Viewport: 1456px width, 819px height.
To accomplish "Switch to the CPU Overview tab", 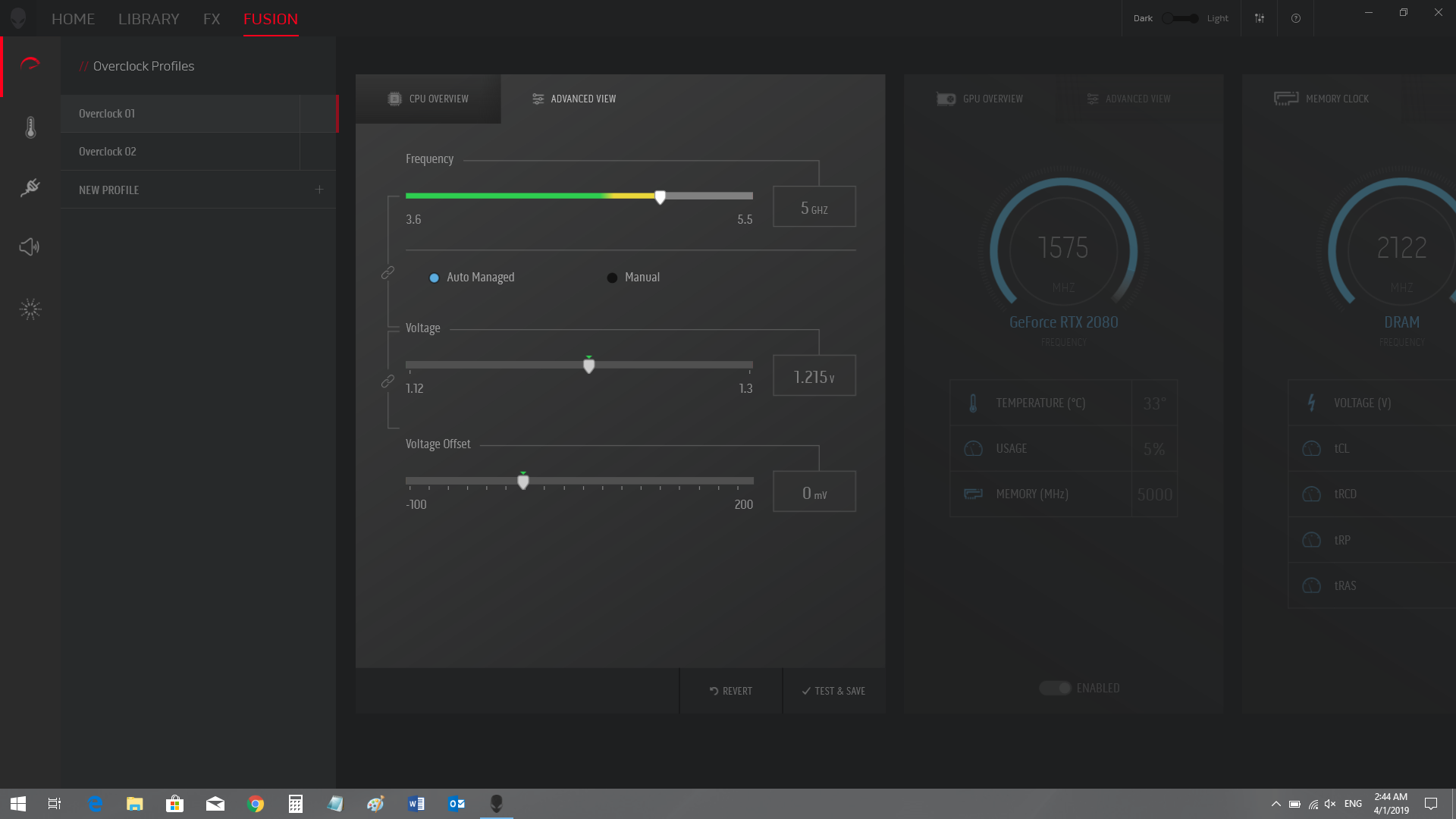I will (428, 99).
